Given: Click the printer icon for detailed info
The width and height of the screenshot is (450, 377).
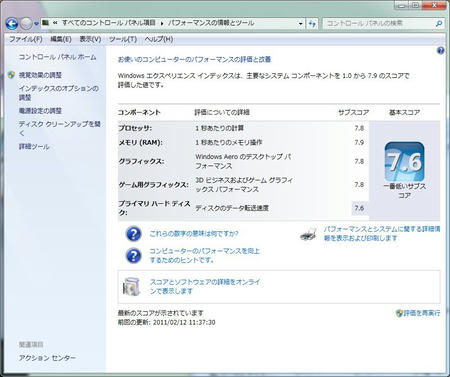Looking at the screenshot, I should pyautogui.click(x=309, y=234).
